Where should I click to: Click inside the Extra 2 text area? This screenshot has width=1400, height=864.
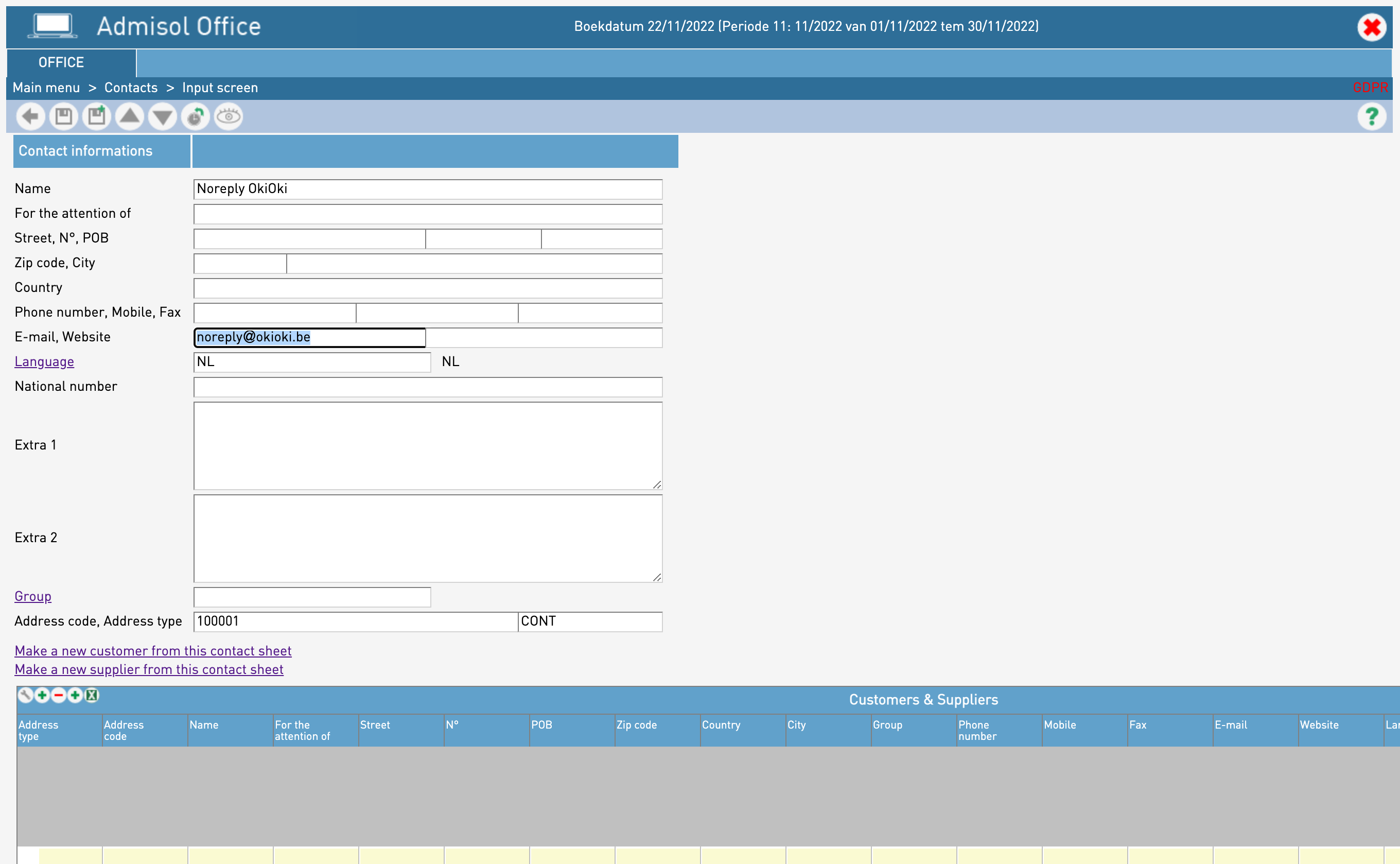click(x=428, y=539)
